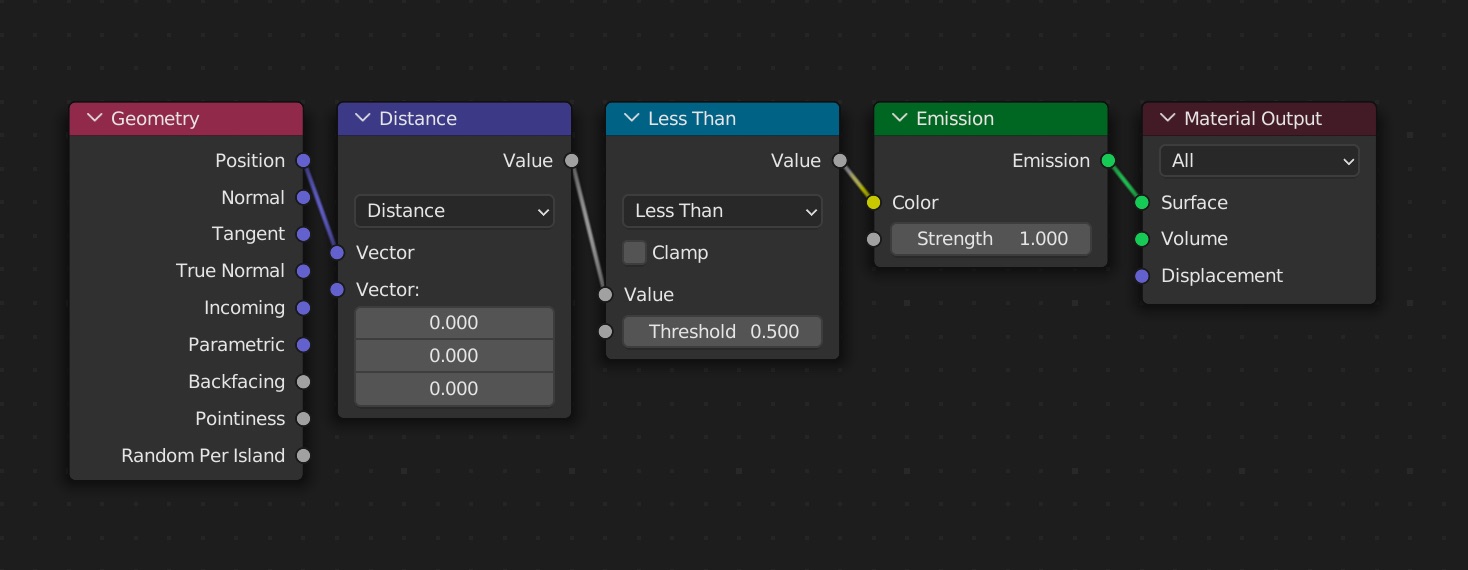The height and width of the screenshot is (570, 1468).
Task: Click the Emission node header
Action: [x=990, y=118]
